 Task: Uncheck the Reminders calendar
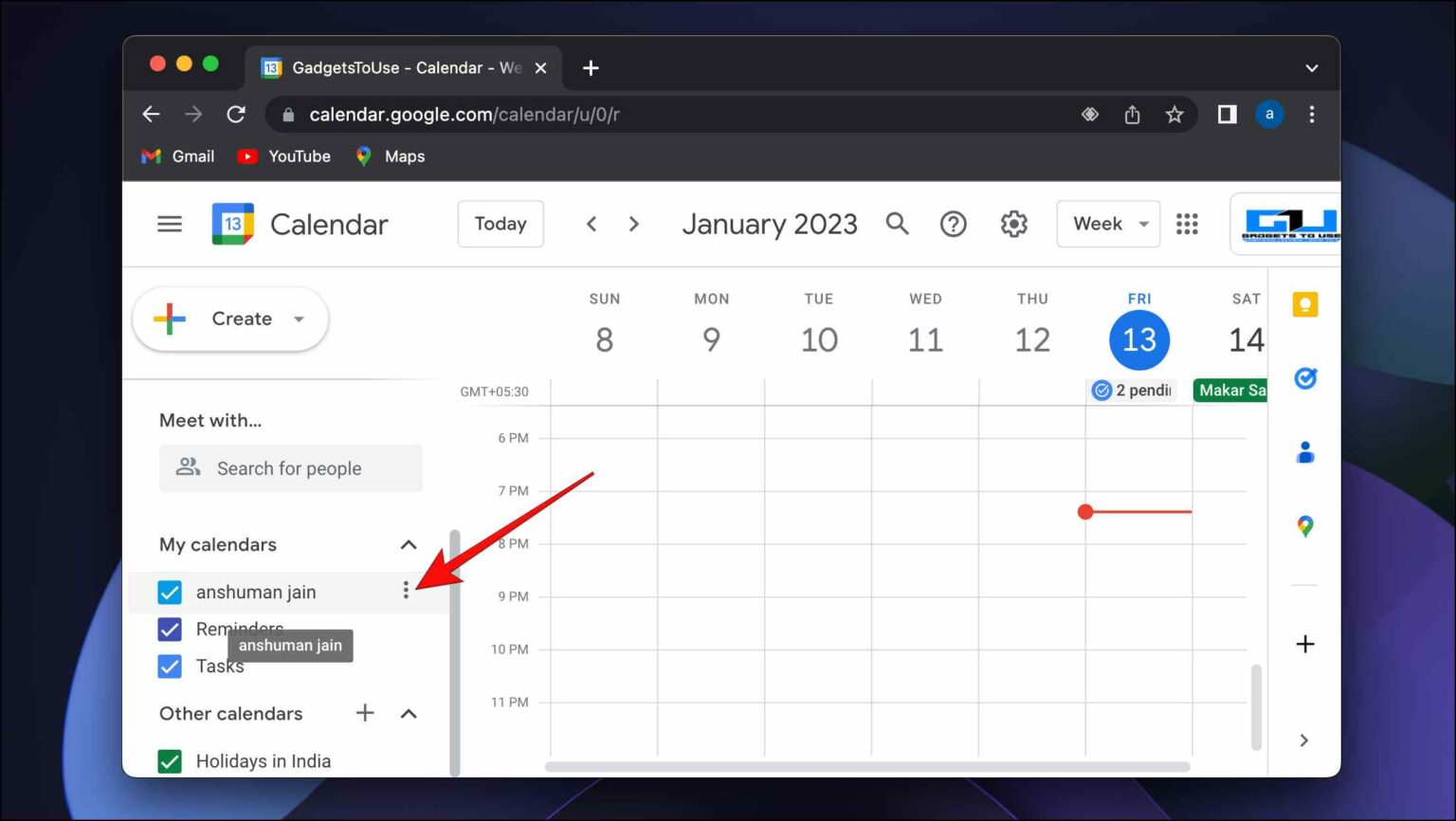click(170, 629)
